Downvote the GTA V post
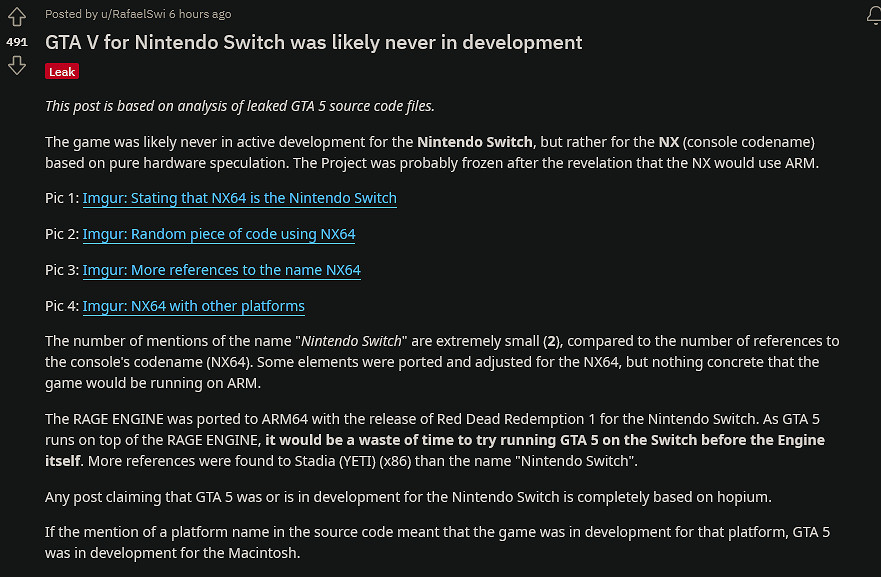The height and width of the screenshot is (577, 881). pos(16,66)
